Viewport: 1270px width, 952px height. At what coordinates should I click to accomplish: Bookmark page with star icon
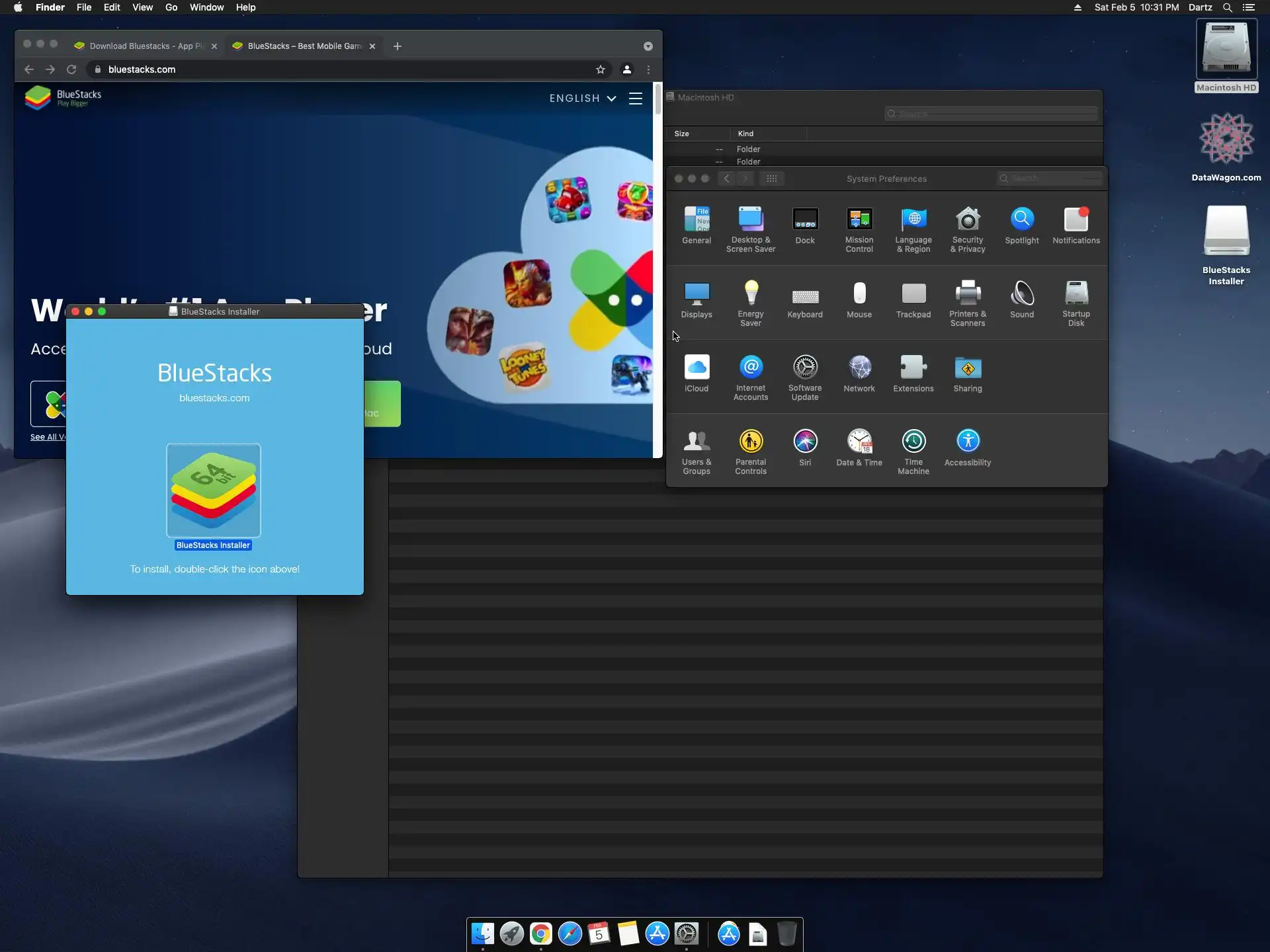pos(601,69)
